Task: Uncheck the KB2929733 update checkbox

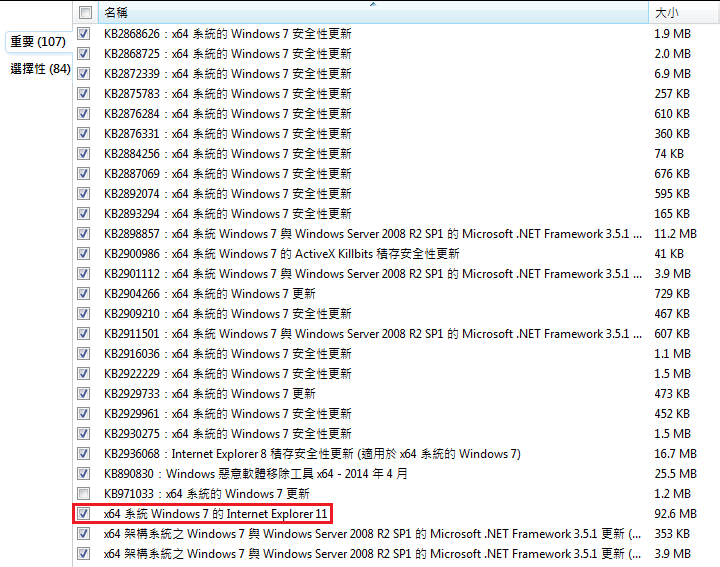Action: (84, 393)
